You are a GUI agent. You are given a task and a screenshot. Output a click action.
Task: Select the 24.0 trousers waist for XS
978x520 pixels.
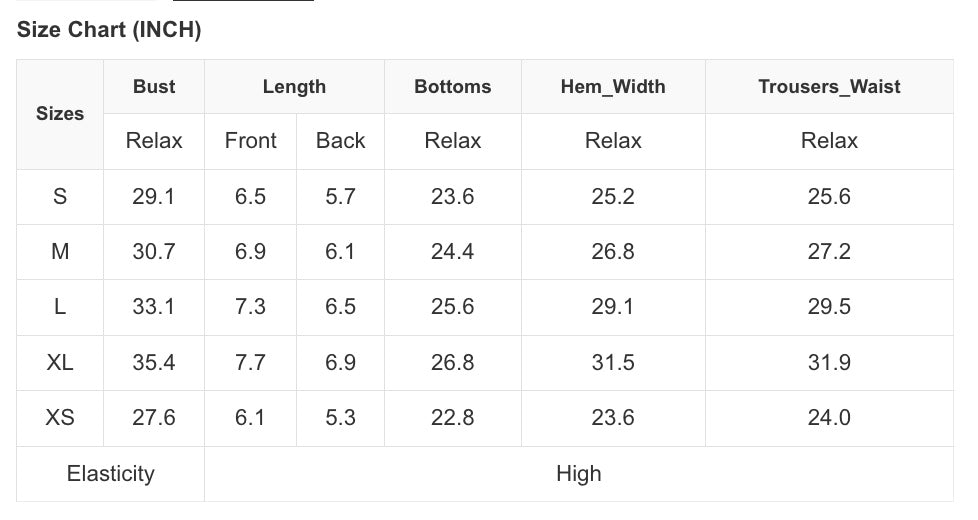tap(829, 417)
